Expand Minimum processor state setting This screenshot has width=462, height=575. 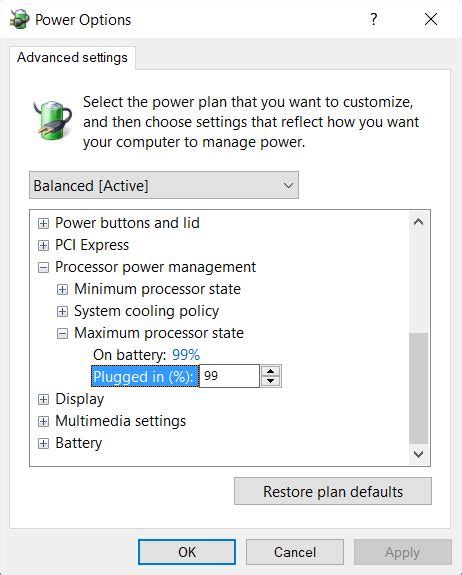(62, 289)
